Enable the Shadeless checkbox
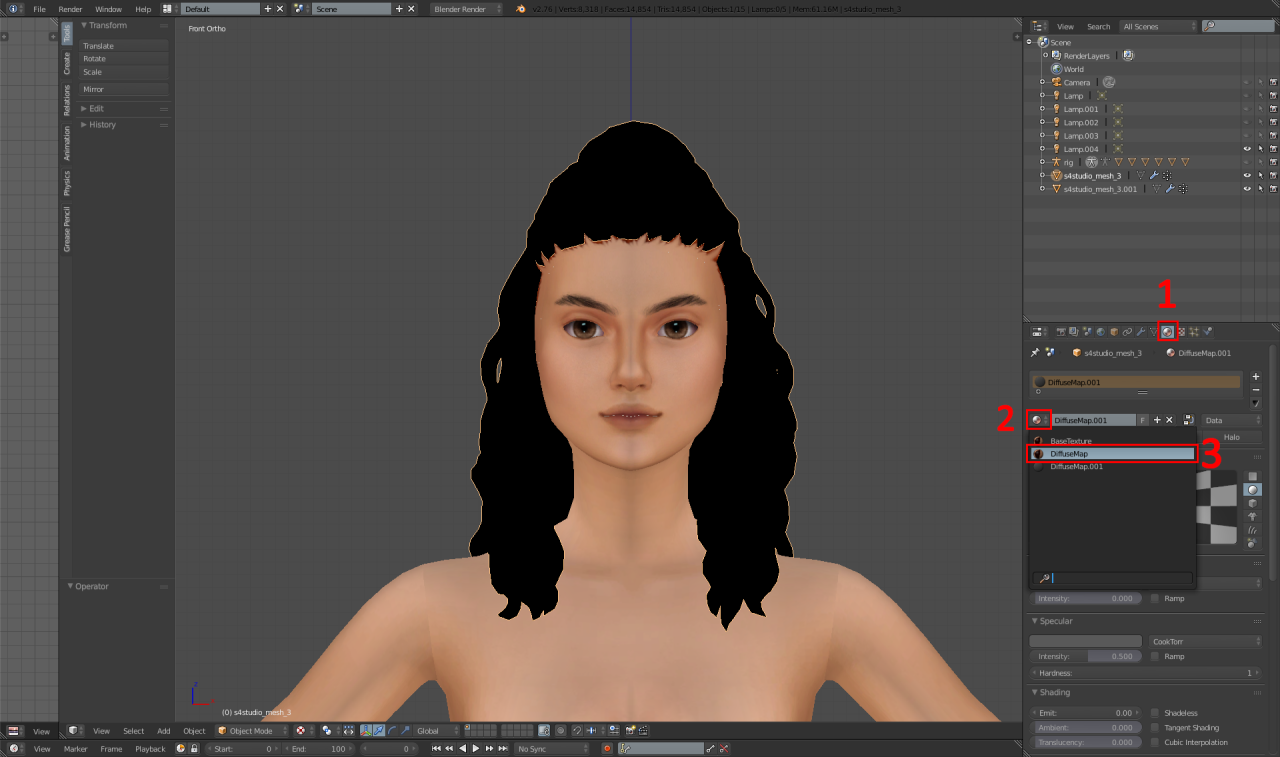The height and width of the screenshot is (757, 1280). (1155, 713)
